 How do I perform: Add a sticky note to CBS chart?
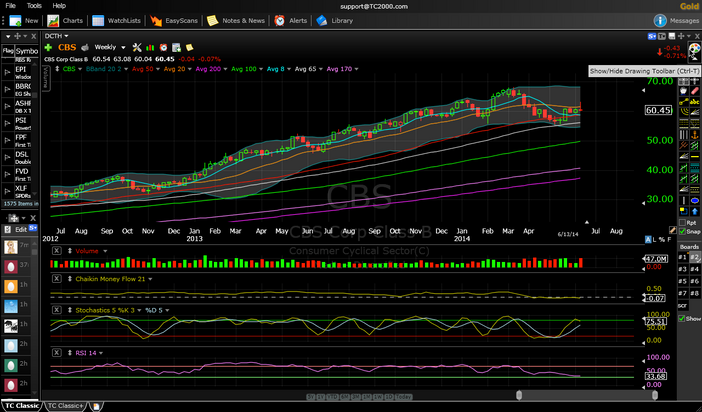coord(189,47)
